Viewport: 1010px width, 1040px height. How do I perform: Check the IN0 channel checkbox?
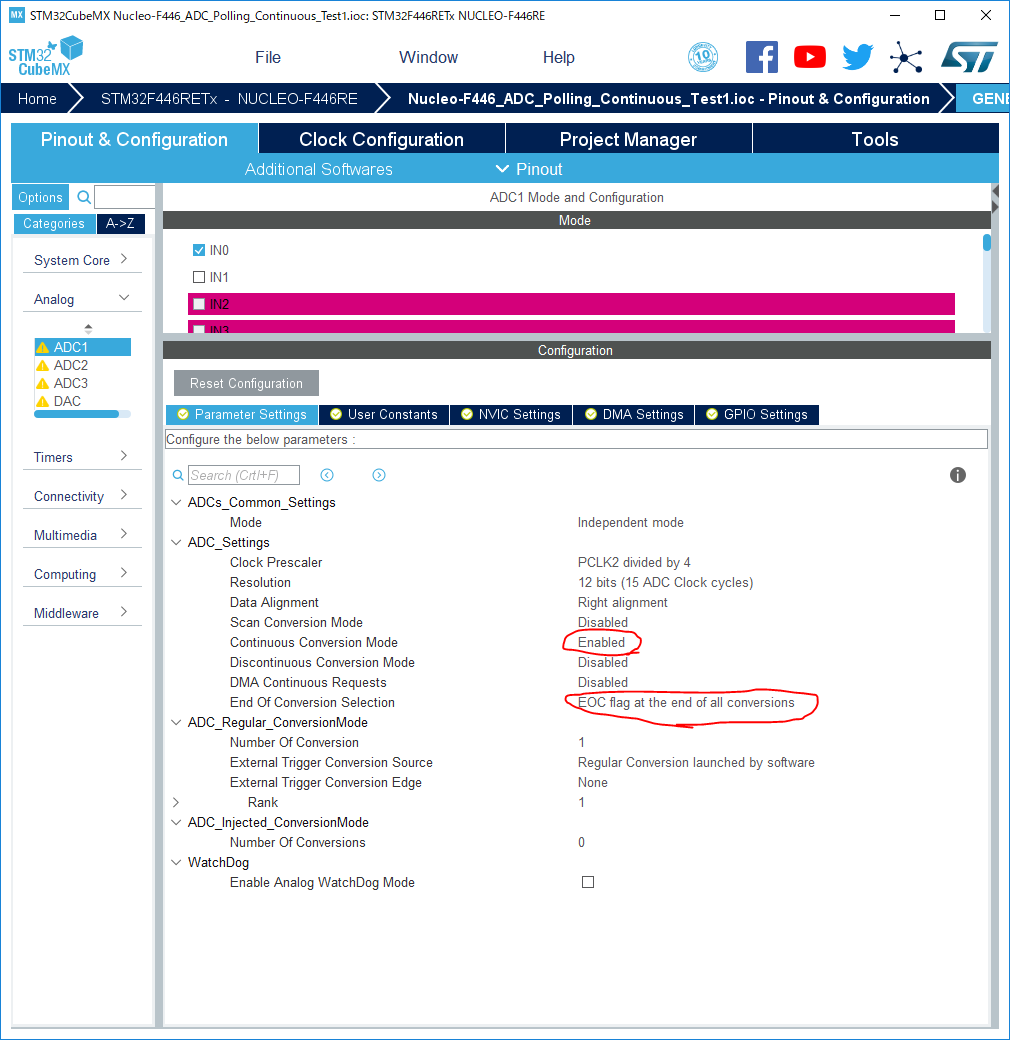point(199,250)
